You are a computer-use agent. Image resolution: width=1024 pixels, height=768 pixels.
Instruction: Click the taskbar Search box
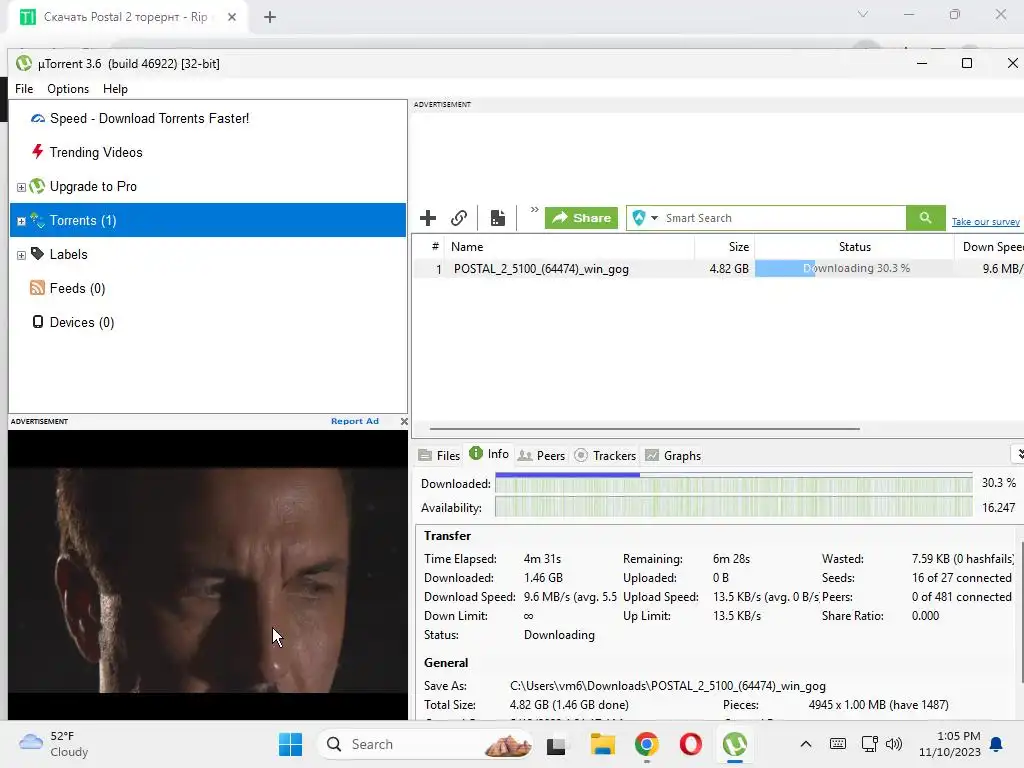[x=425, y=744]
